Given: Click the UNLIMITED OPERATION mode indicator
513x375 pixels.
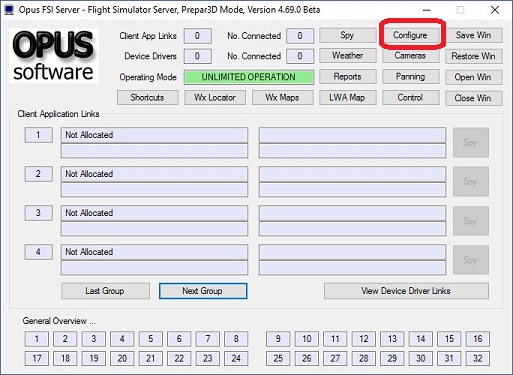Looking at the screenshot, I should click(249, 77).
